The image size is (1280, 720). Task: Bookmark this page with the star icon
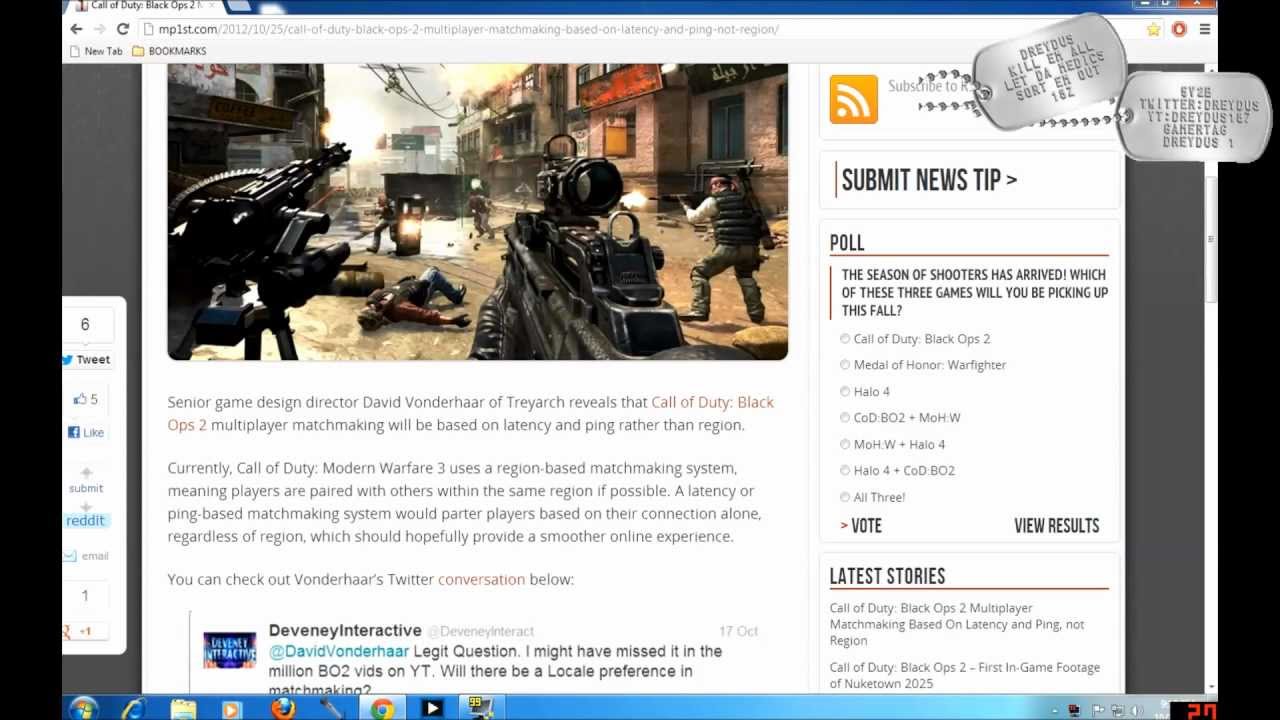(1153, 29)
